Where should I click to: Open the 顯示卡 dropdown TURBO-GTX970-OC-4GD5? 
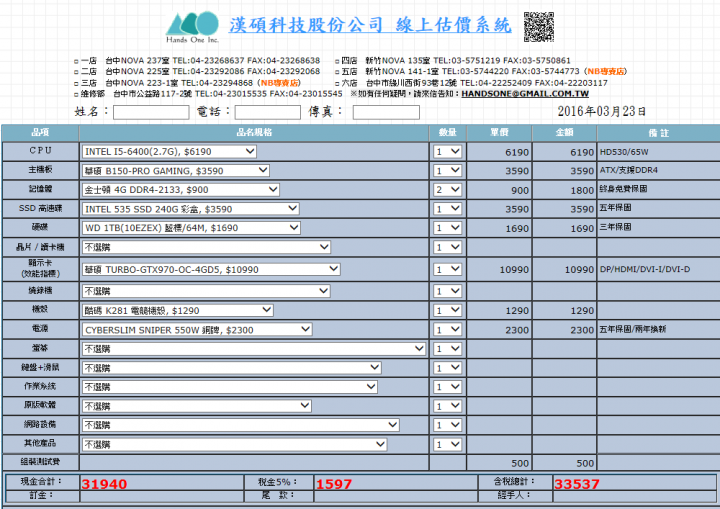pos(211,270)
